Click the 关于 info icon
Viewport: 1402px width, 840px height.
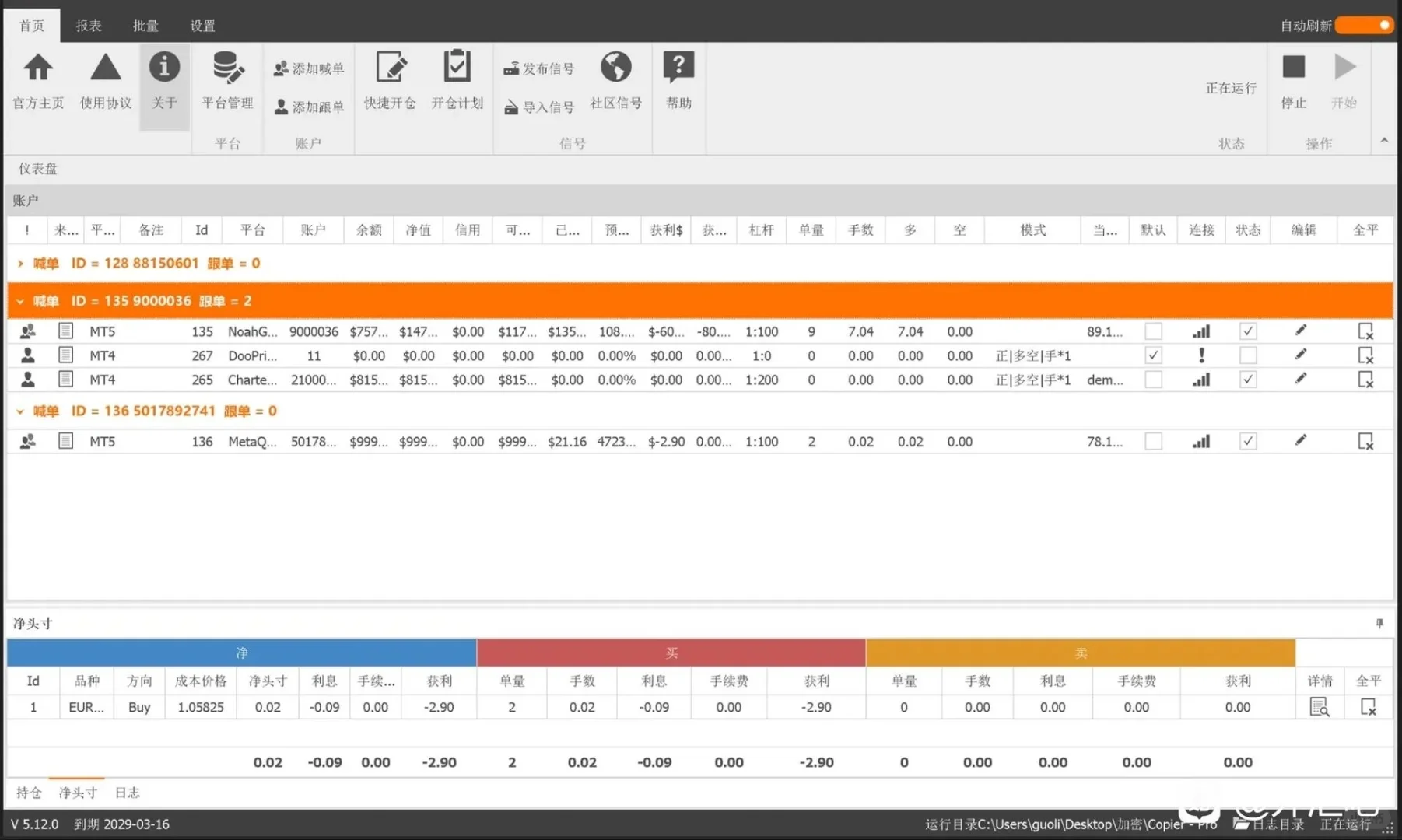pos(164,68)
